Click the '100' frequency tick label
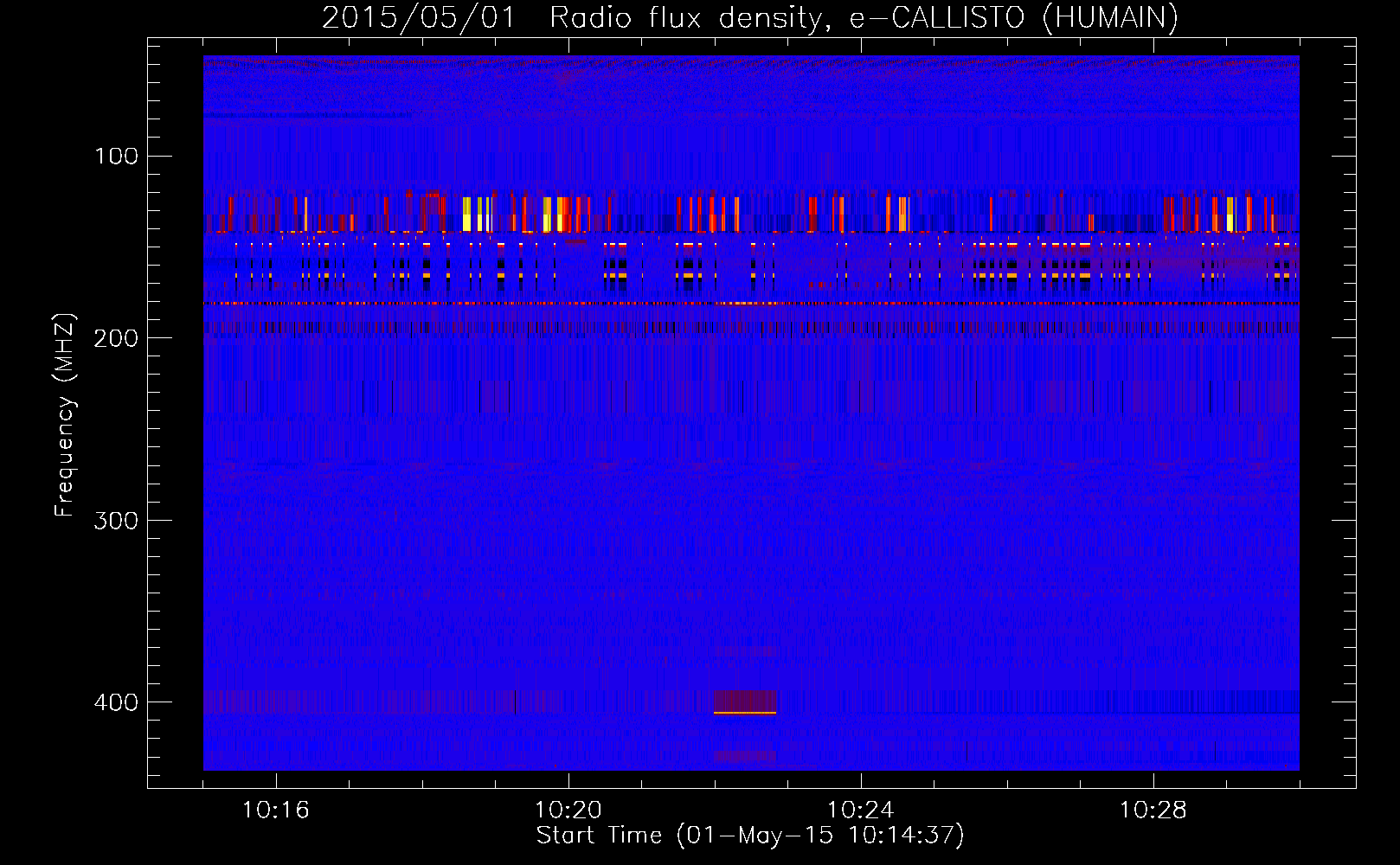 116,157
